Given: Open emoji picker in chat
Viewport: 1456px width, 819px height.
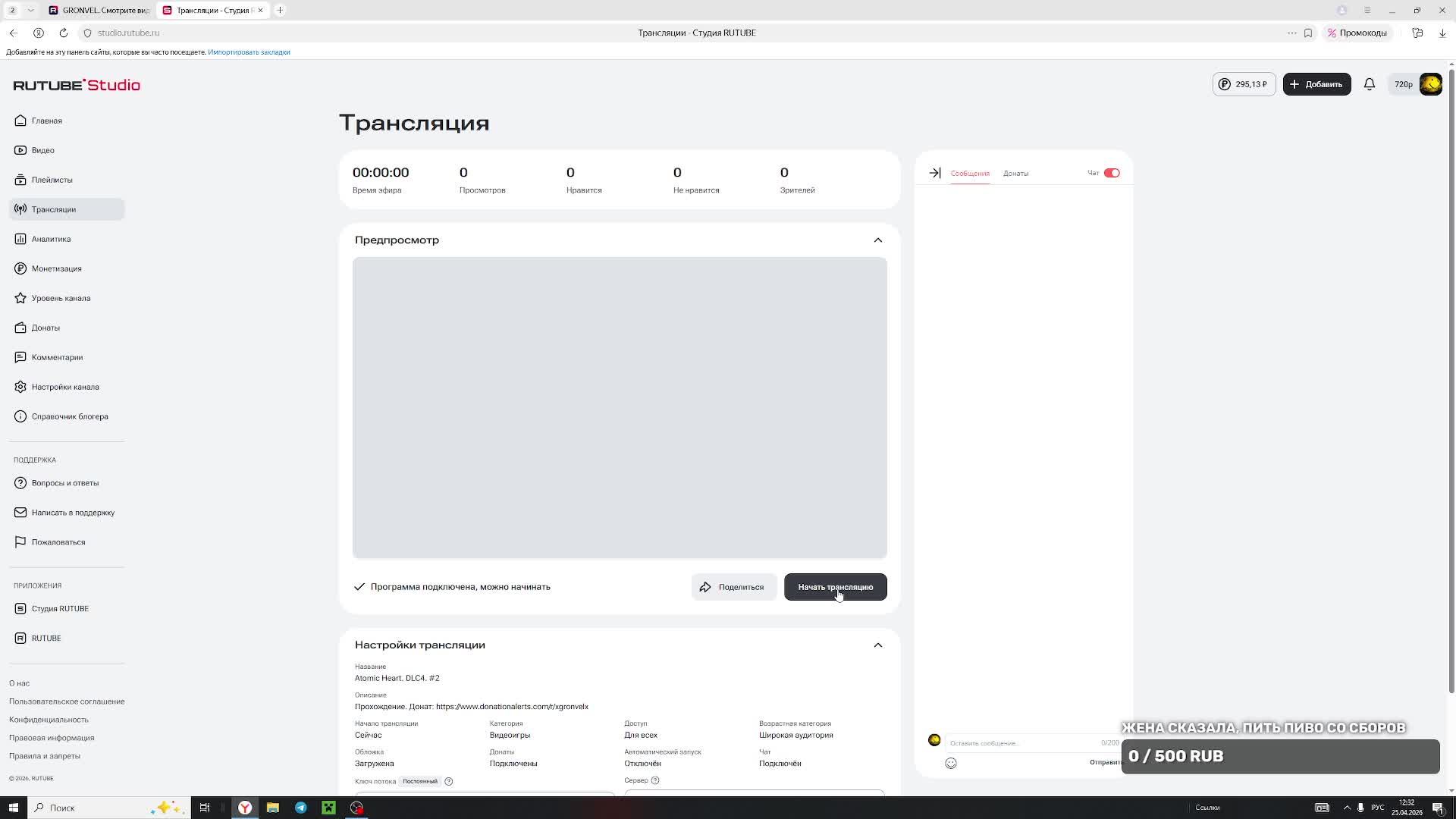Looking at the screenshot, I should pos(951,763).
